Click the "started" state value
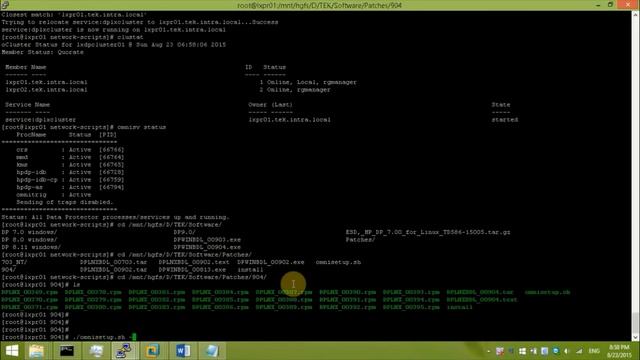640x360 pixels. click(505, 120)
